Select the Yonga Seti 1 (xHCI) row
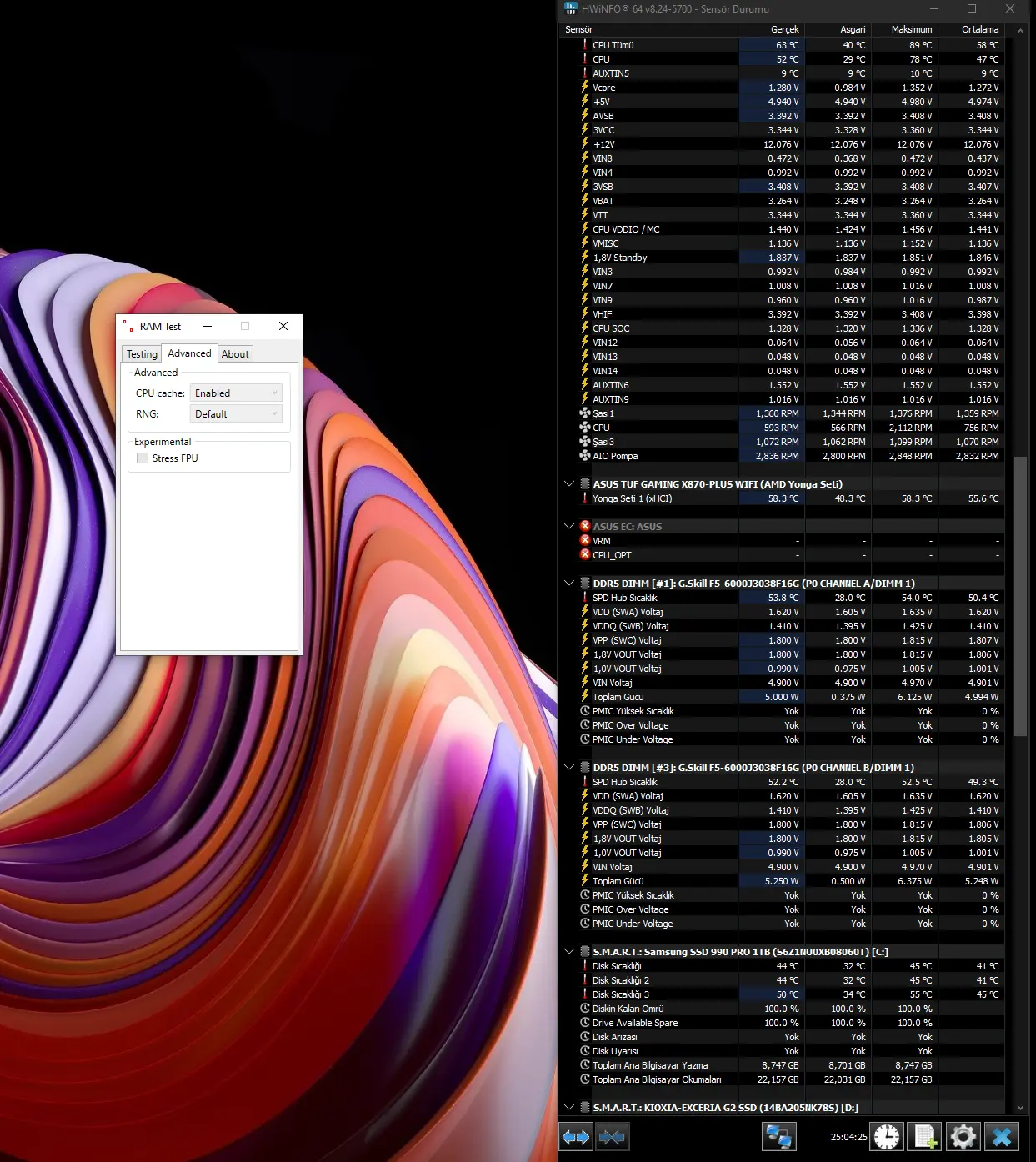Image resolution: width=1036 pixels, height=1162 pixels. click(781, 498)
